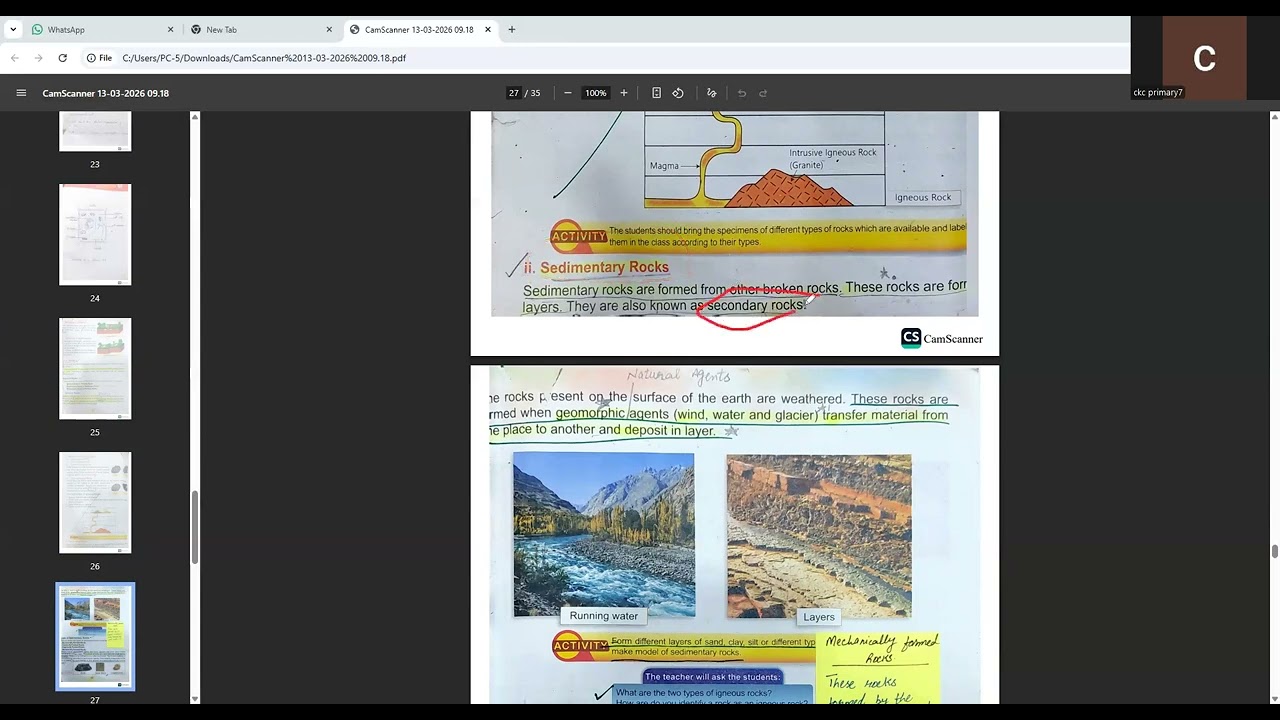
Task: Reload the page with refresh icon
Action: coord(63,58)
